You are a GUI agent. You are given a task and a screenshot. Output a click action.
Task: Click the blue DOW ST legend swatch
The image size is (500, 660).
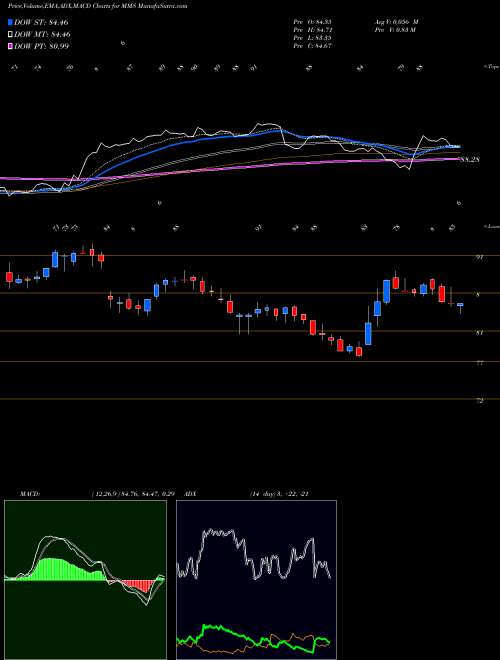10,22
